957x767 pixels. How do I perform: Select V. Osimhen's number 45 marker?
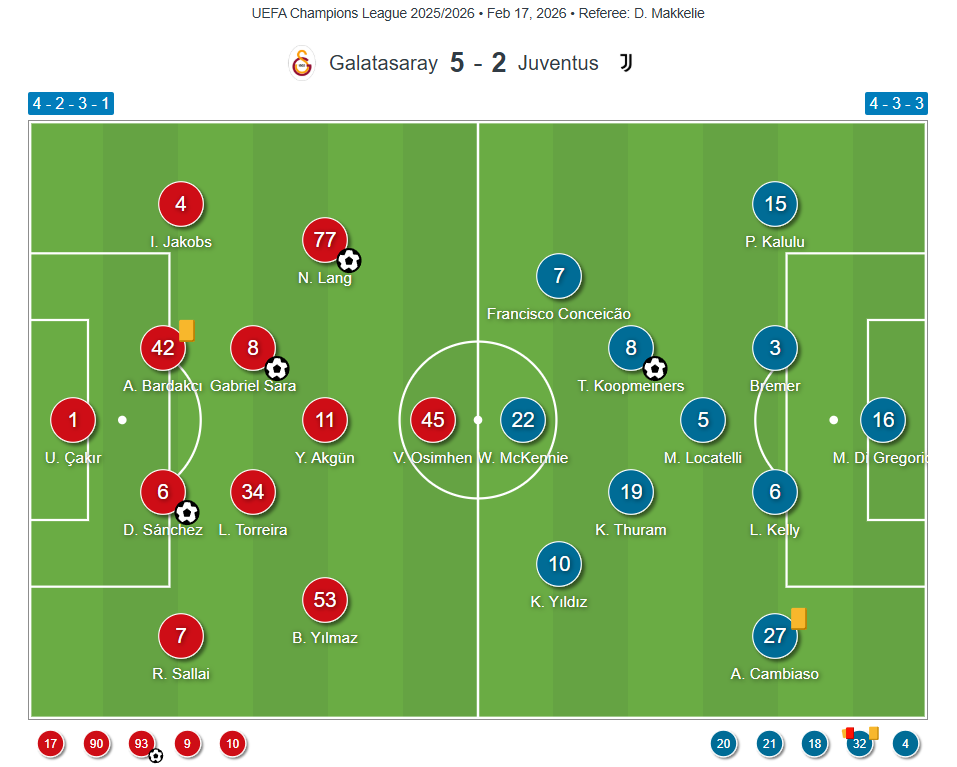point(433,420)
